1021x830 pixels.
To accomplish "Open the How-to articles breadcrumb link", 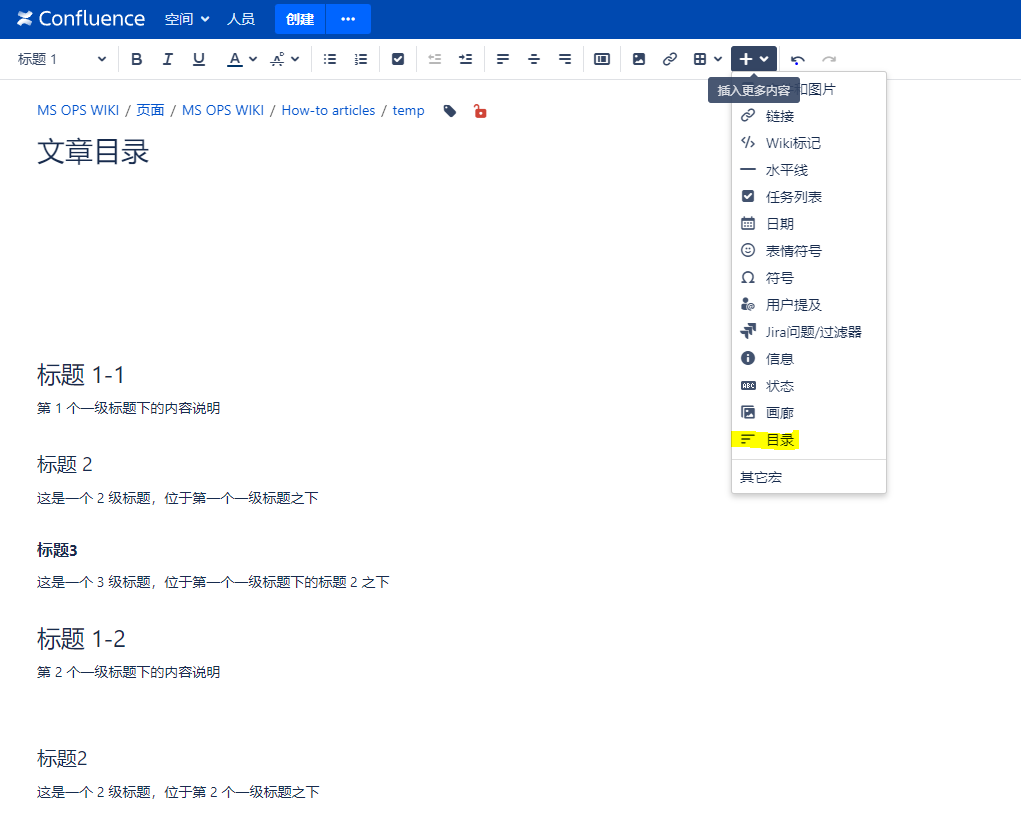I will [328, 111].
